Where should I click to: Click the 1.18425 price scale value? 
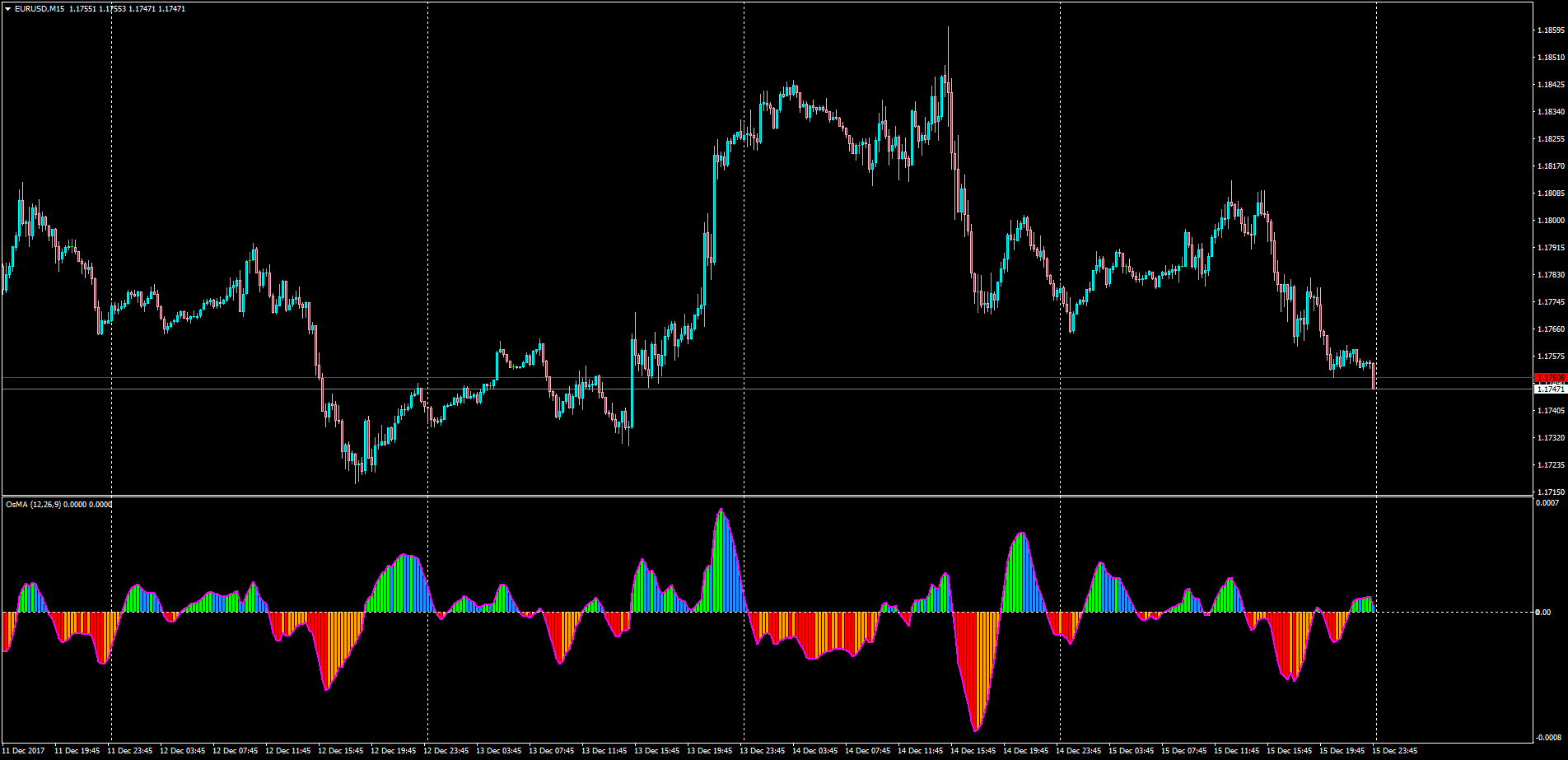point(1550,85)
